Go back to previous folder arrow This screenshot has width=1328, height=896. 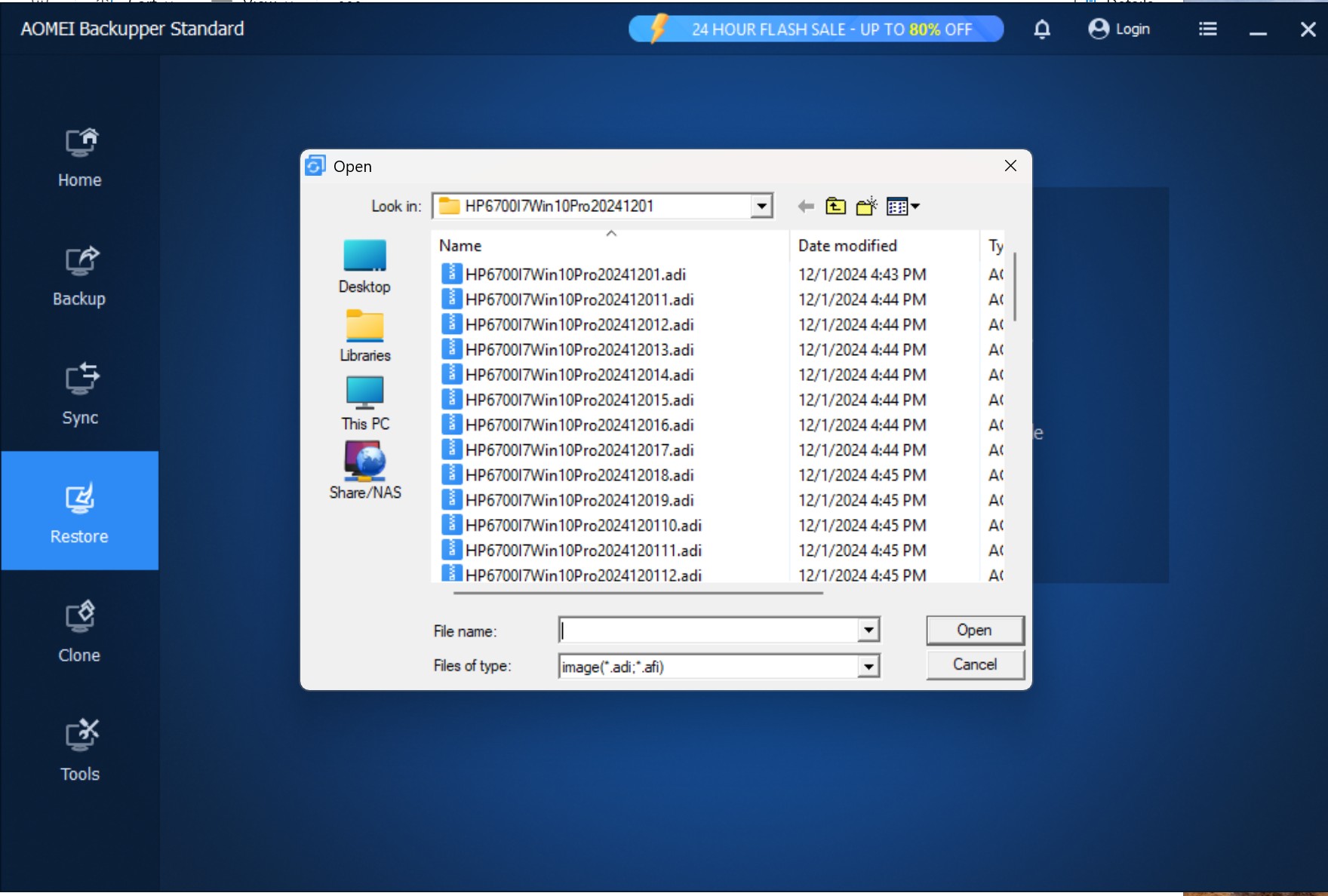[806, 206]
